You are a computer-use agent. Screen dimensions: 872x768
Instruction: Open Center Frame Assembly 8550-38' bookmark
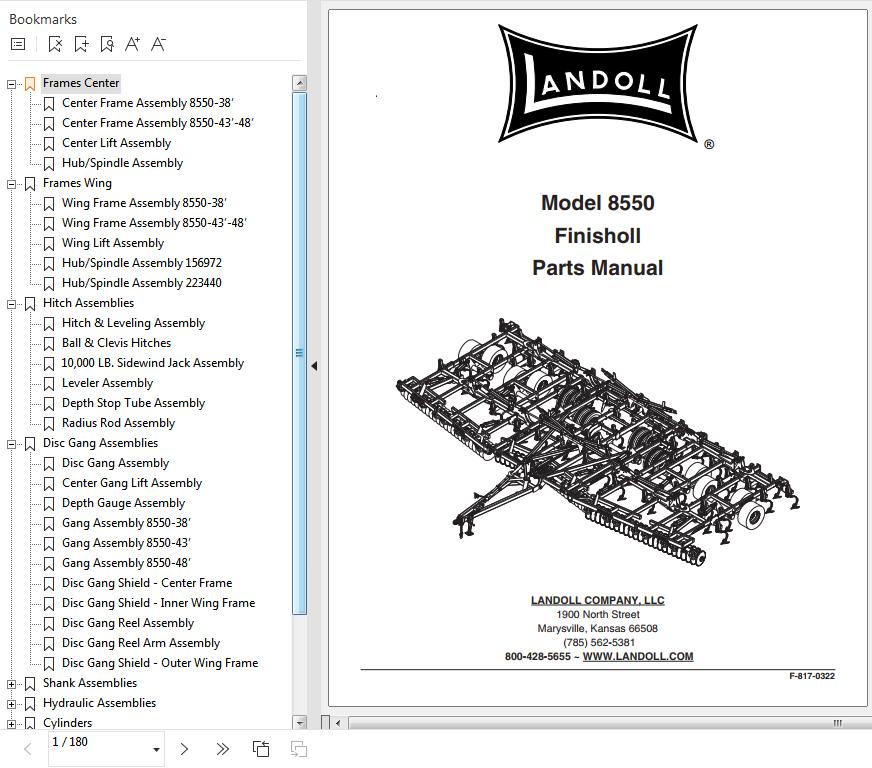pyautogui.click(x=147, y=103)
